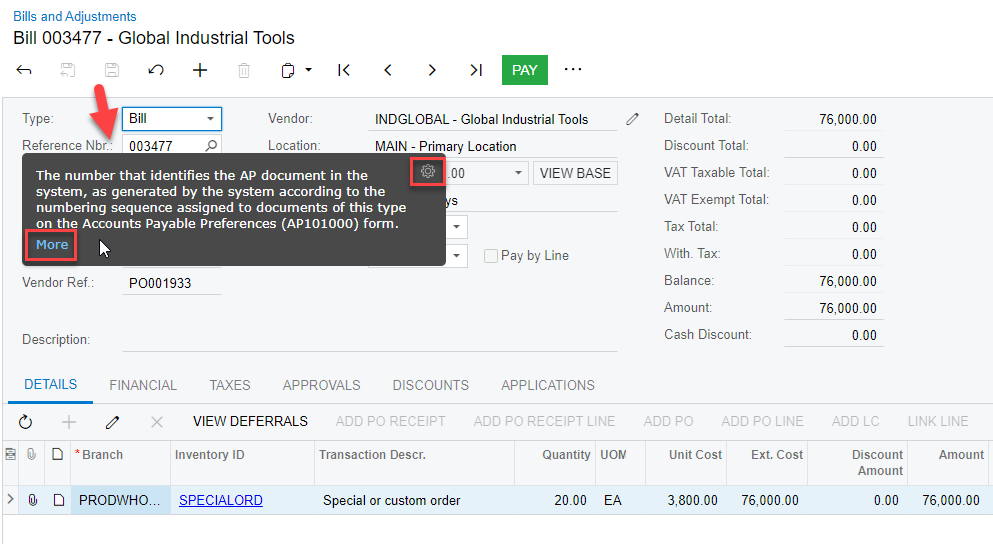Open the Bills and Adjustments breadcrumb link
Screen dimensions: 993x544
[74, 16]
